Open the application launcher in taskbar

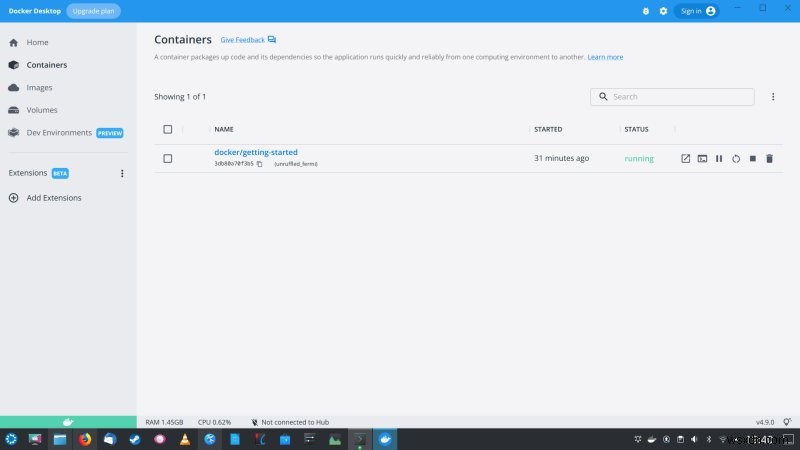pos(11,439)
